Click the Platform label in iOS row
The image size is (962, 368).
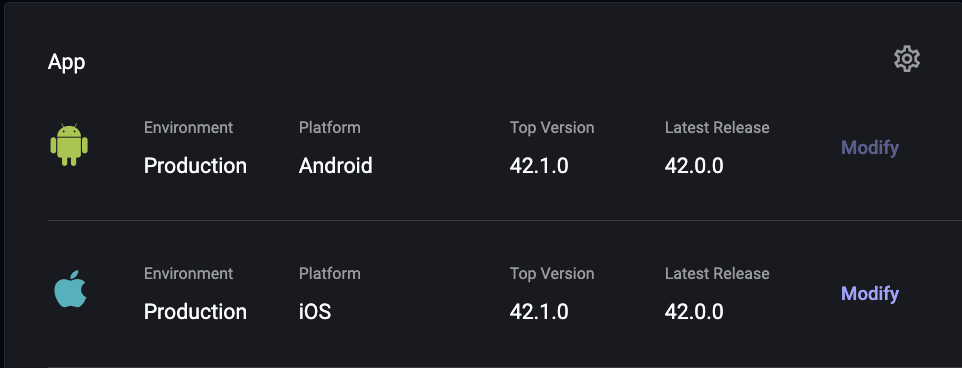(329, 274)
